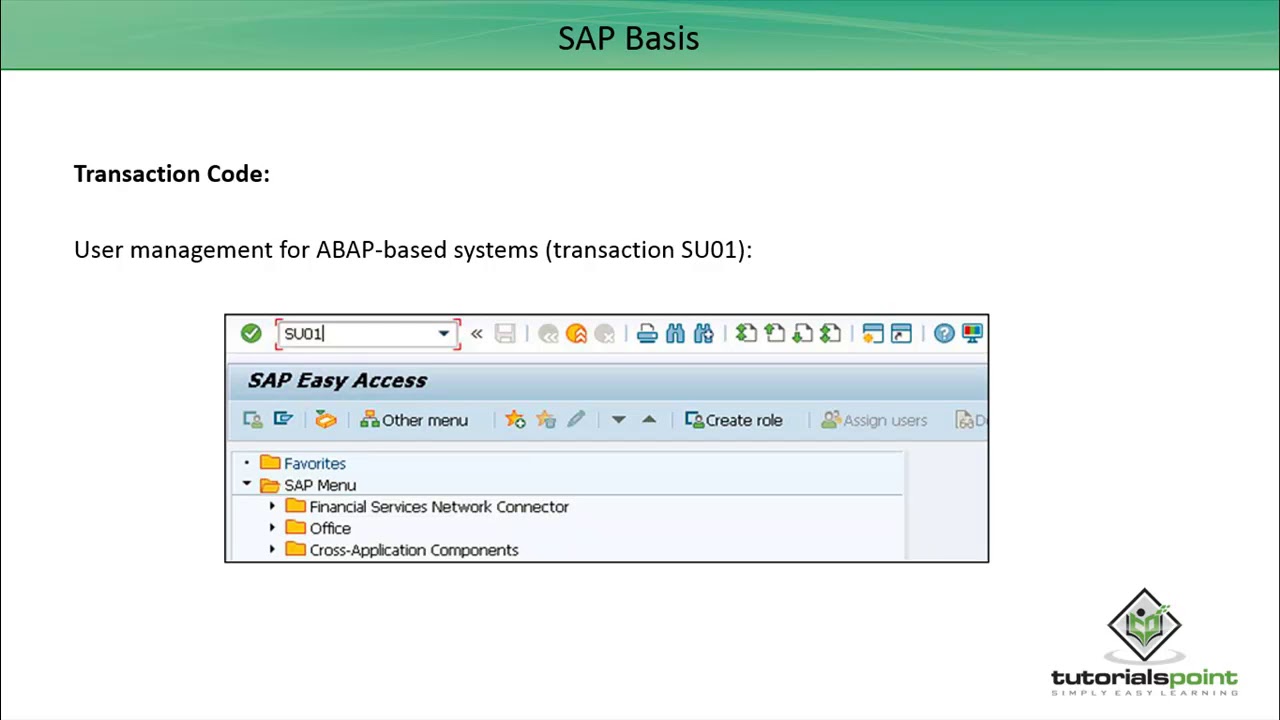Click the User menu icon
This screenshot has height=720, width=1280.
click(253, 420)
